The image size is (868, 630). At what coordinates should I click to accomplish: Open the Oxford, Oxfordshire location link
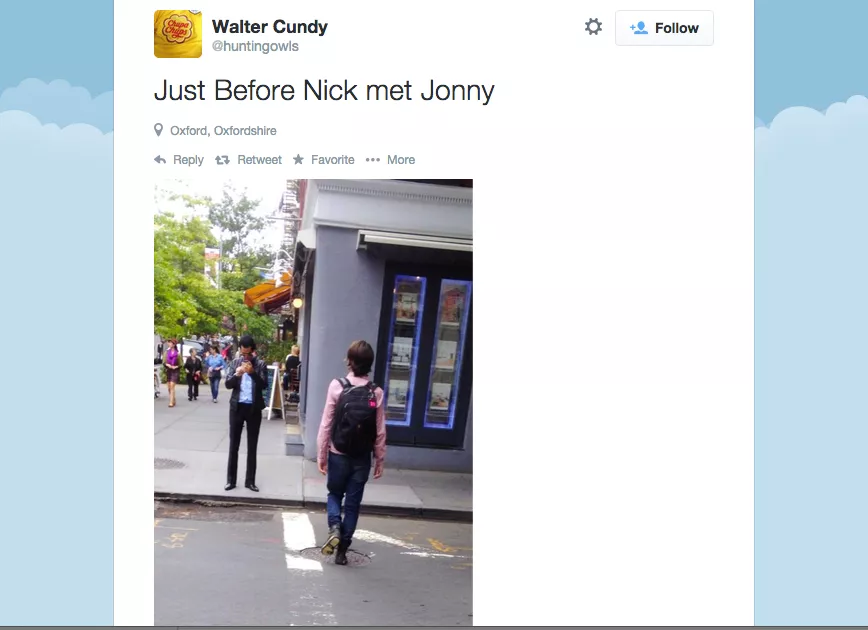coord(223,131)
